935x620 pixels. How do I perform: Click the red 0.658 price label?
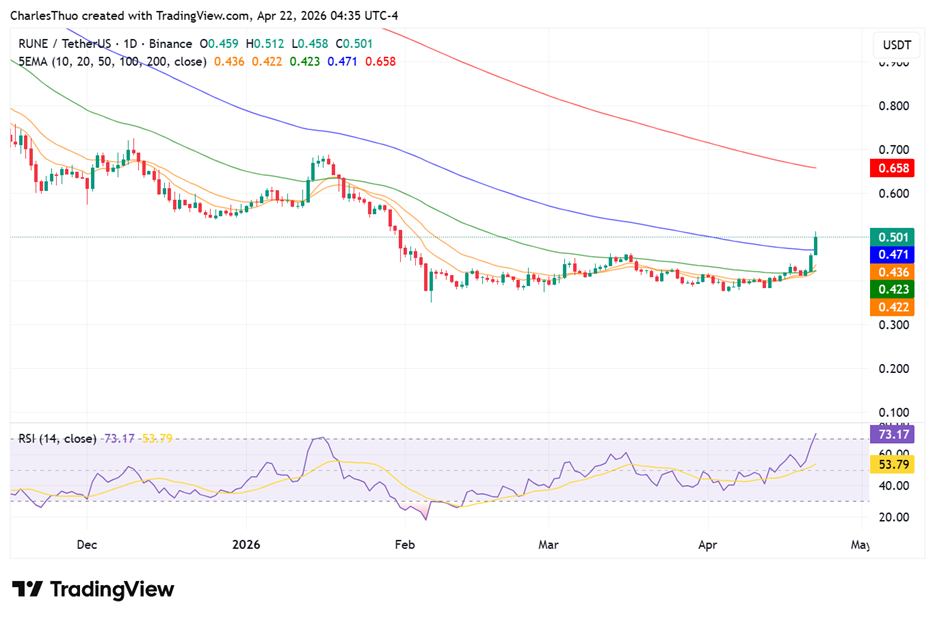[891, 168]
